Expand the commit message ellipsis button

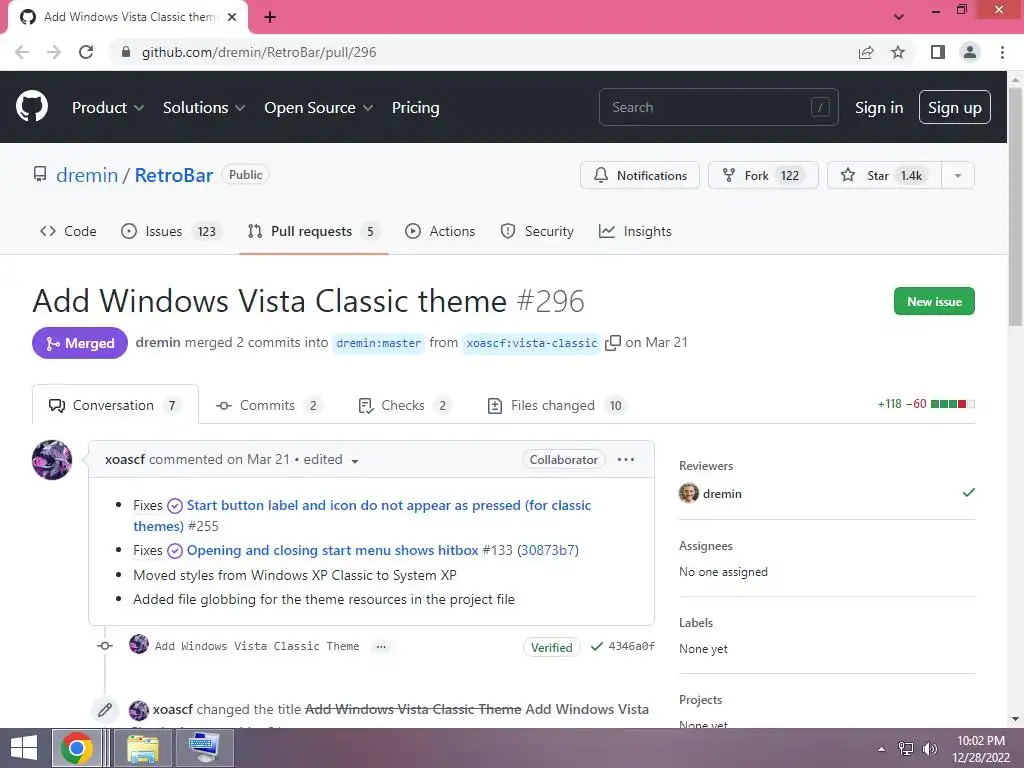[381, 647]
